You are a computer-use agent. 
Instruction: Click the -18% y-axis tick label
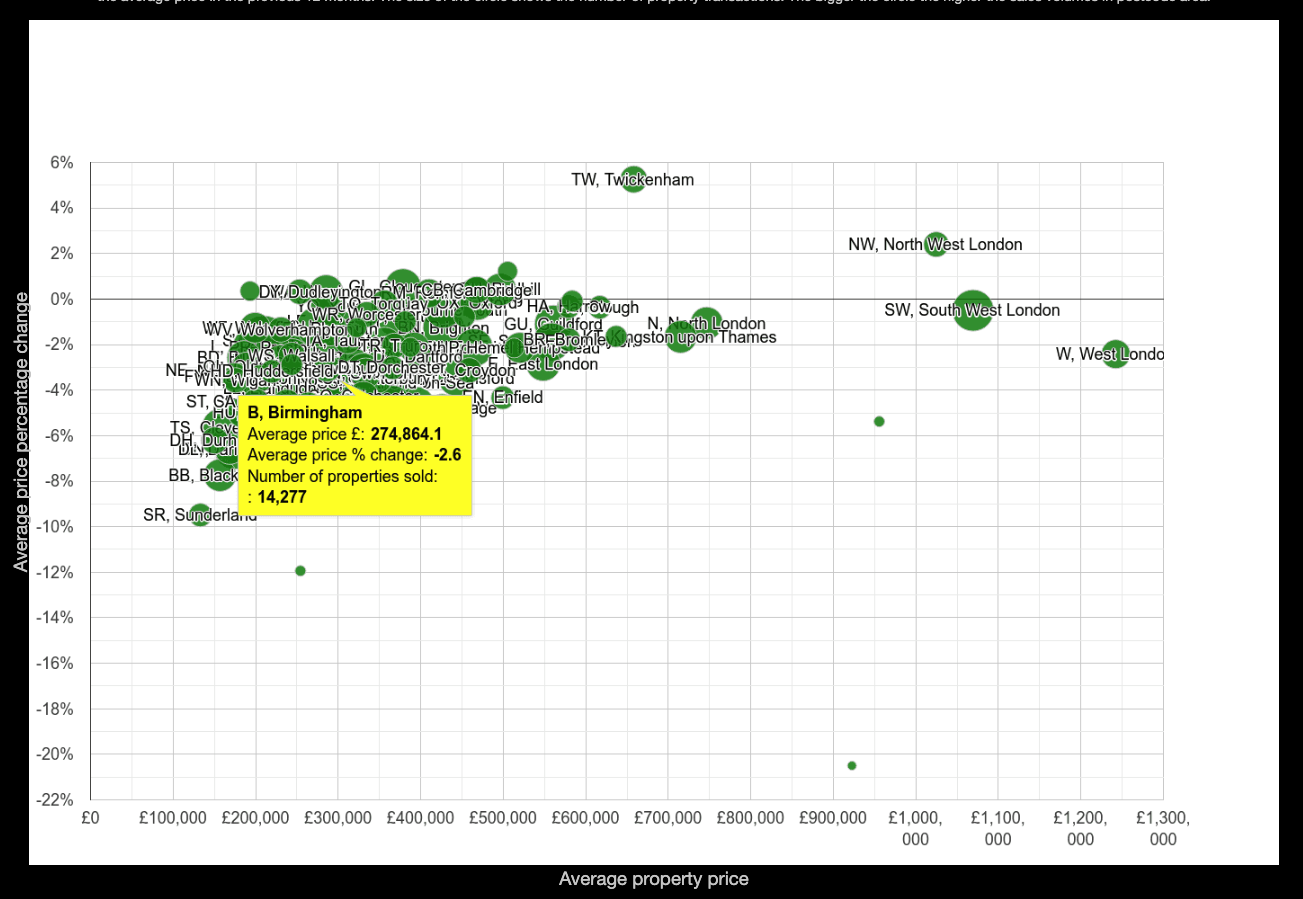click(55, 709)
